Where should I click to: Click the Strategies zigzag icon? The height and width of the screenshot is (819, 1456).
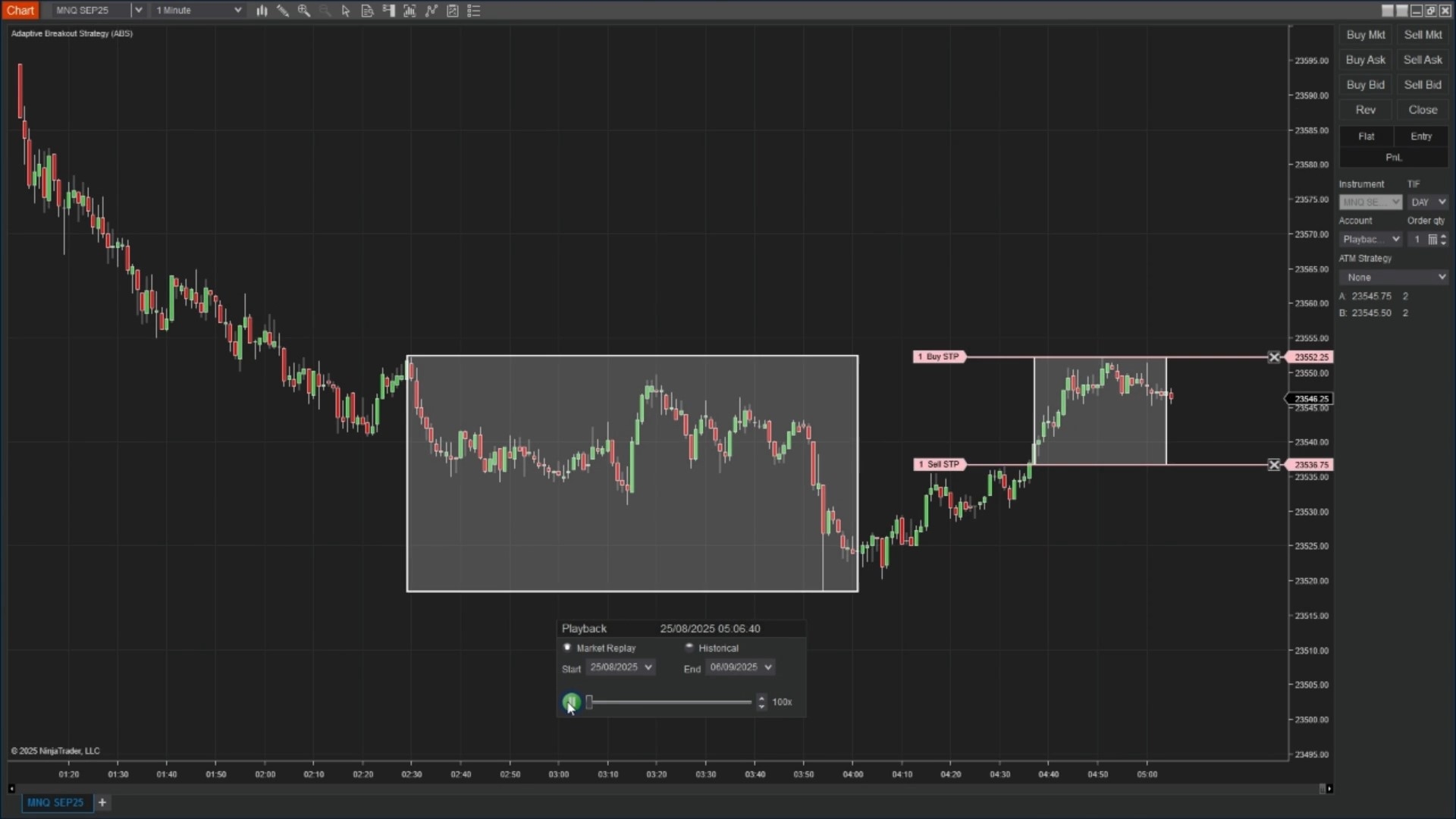[x=431, y=11]
